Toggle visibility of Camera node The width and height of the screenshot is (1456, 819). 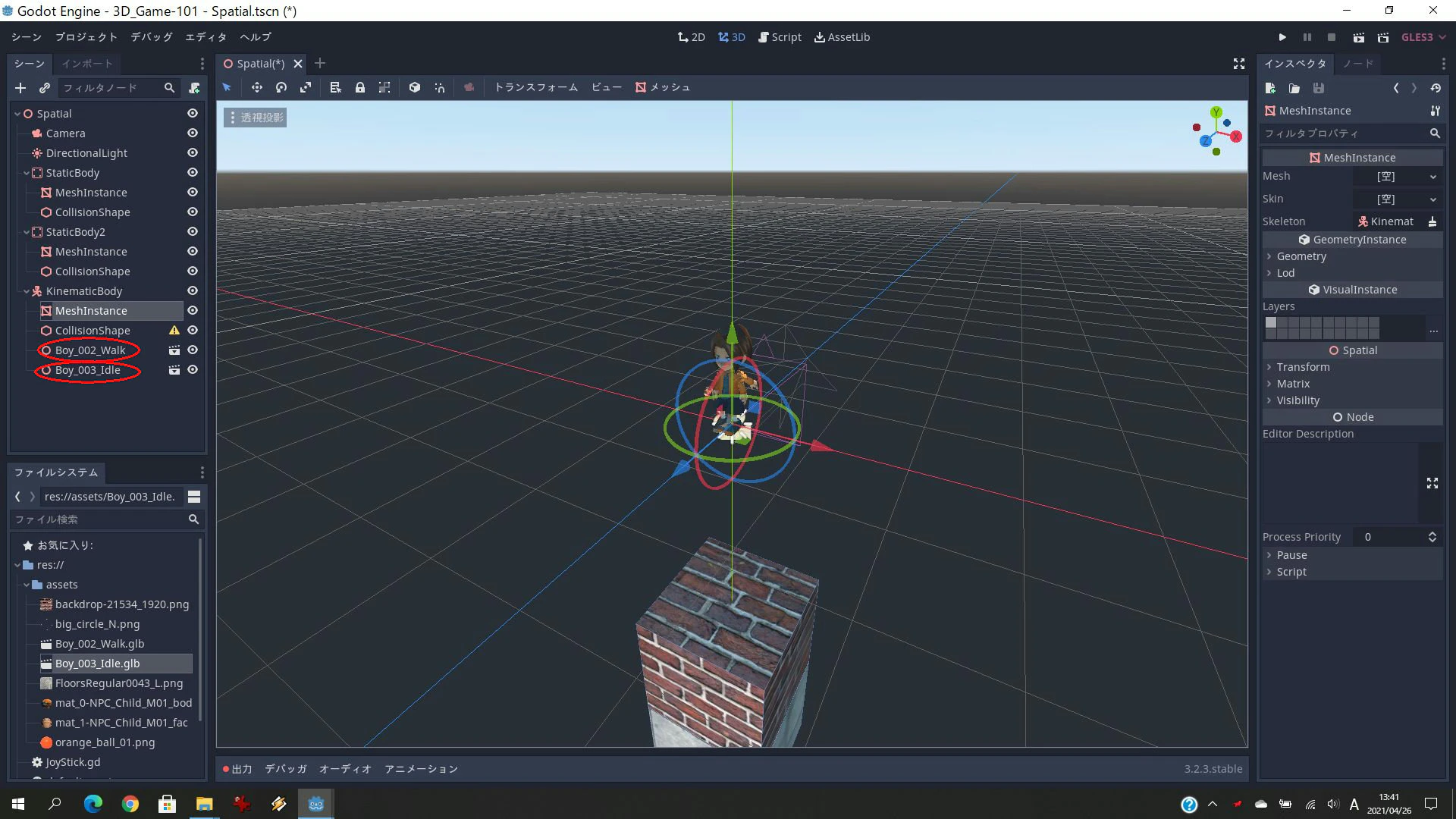193,133
